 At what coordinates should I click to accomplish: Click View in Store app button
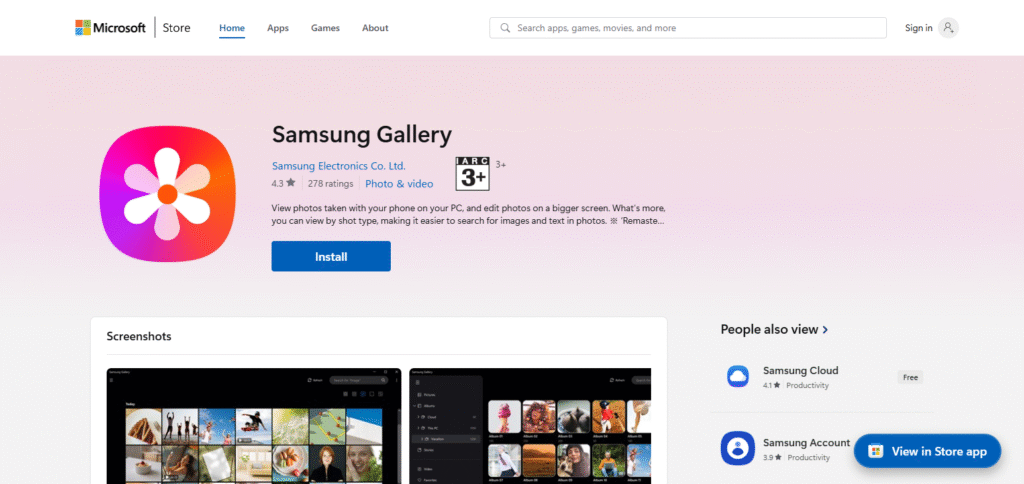click(x=927, y=451)
